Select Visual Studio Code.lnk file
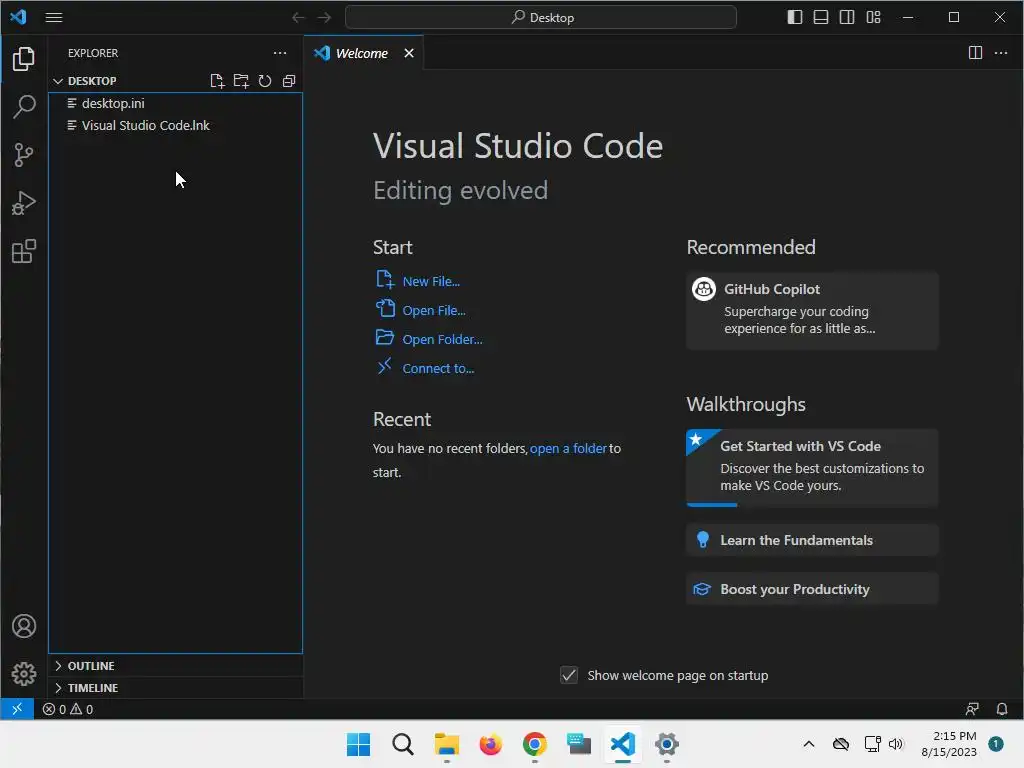The width and height of the screenshot is (1024, 768). pos(175,125)
